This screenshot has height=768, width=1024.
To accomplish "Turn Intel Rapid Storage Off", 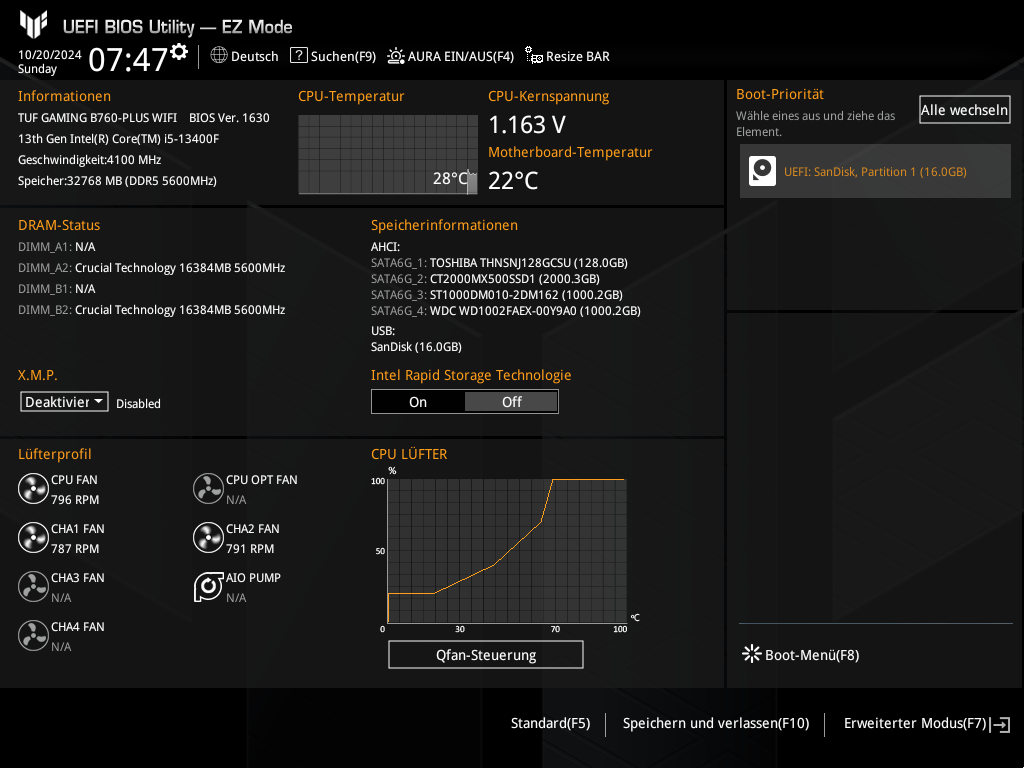I will [x=511, y=402].
